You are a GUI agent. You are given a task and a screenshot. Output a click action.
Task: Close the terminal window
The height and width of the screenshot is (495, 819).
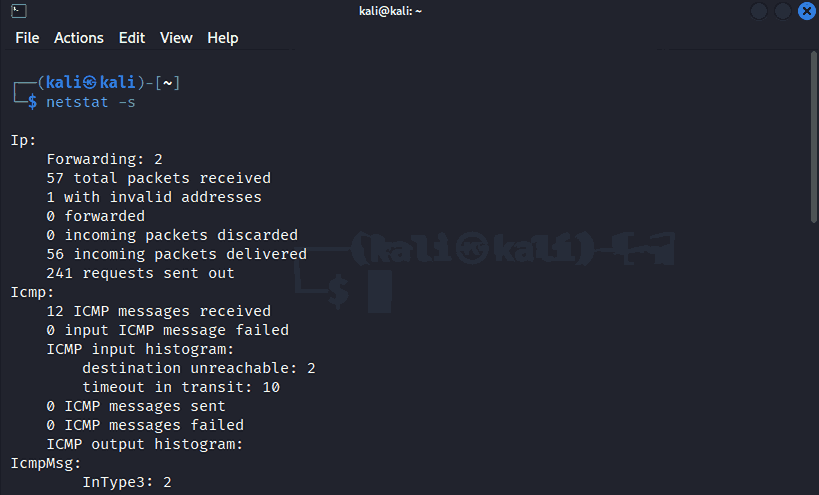(806, 11)
